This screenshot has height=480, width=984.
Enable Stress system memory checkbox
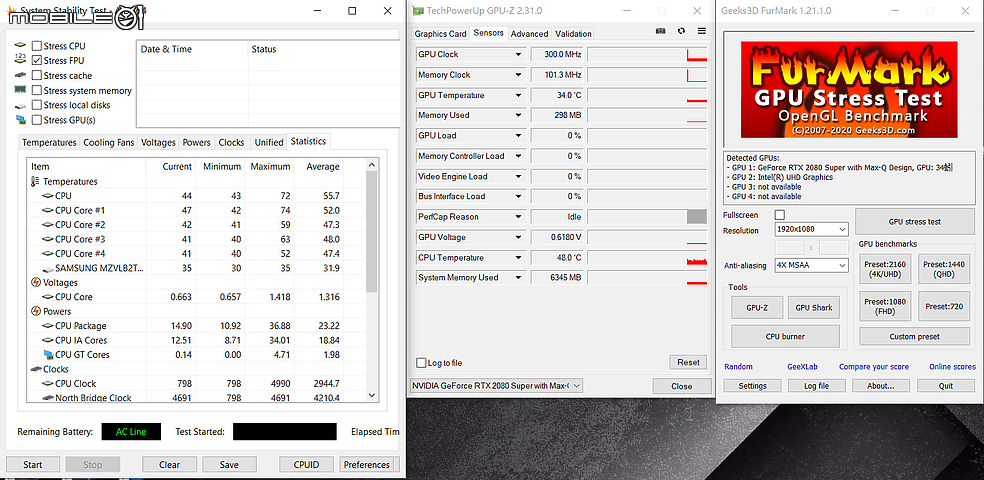[37, 90]
